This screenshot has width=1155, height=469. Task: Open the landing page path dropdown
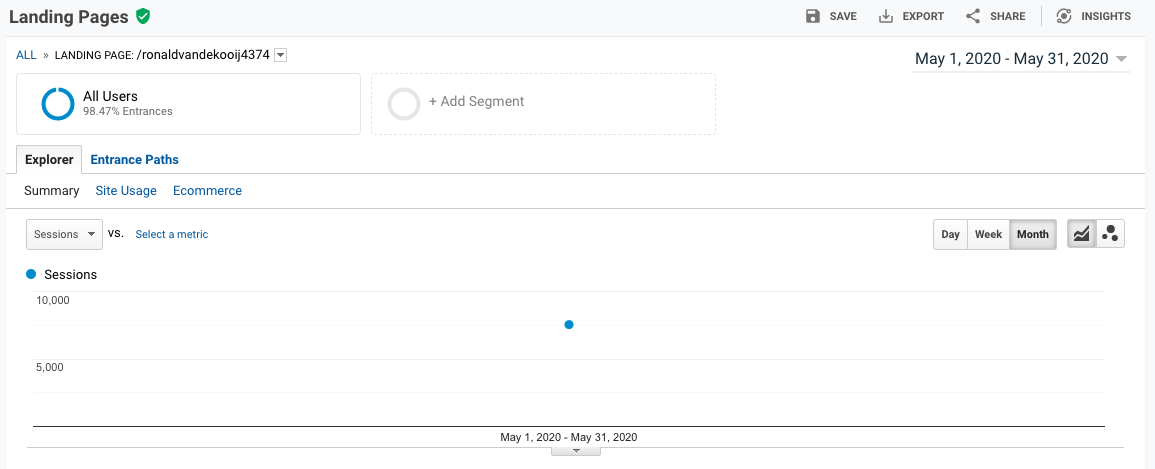[x=281, y=55]
